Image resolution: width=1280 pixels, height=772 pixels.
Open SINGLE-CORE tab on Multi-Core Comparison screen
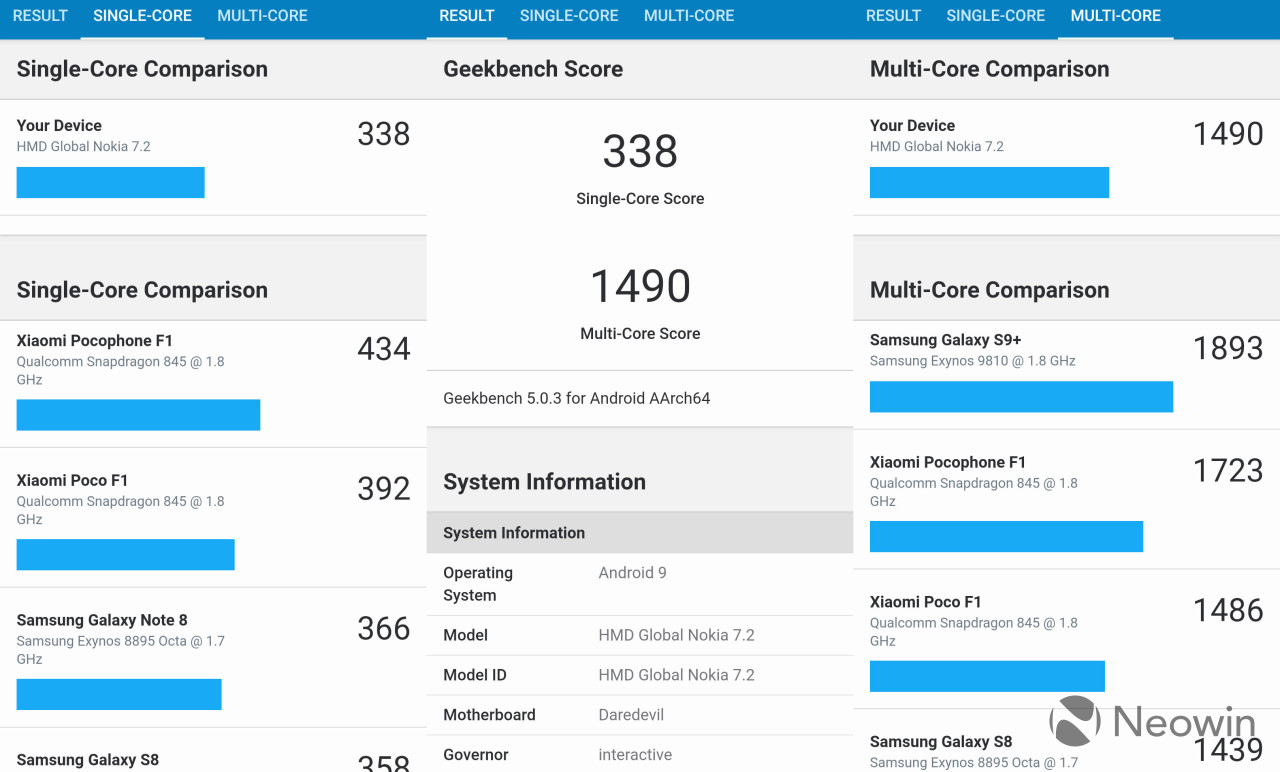tap(995, 16)
